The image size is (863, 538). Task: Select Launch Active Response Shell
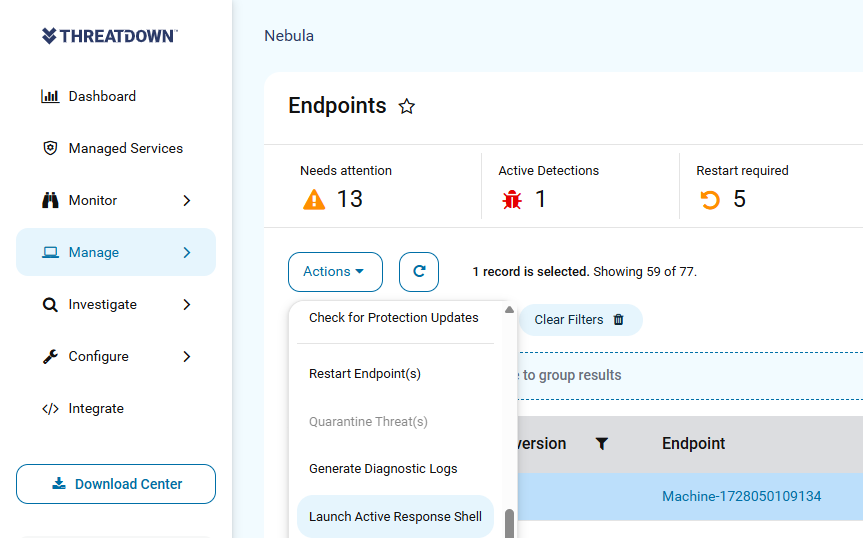(395, 517)
